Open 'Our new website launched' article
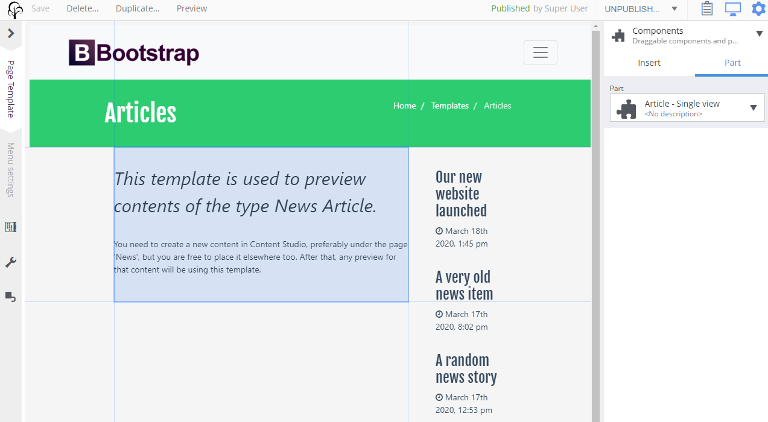The width and height of the screenshot is (768, 422). coord(461,194)
